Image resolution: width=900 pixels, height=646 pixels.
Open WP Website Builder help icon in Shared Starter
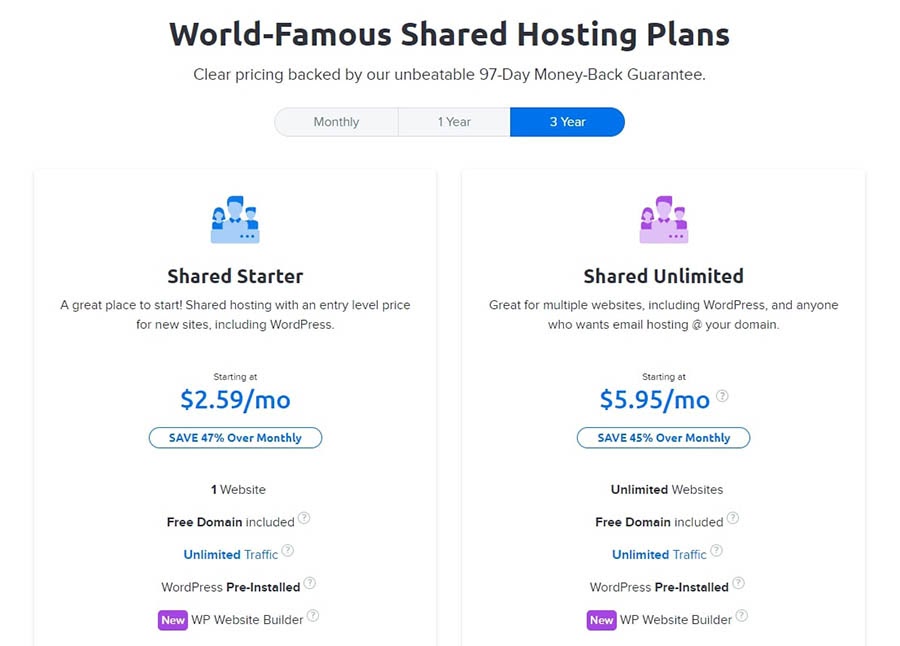(313, 616)
